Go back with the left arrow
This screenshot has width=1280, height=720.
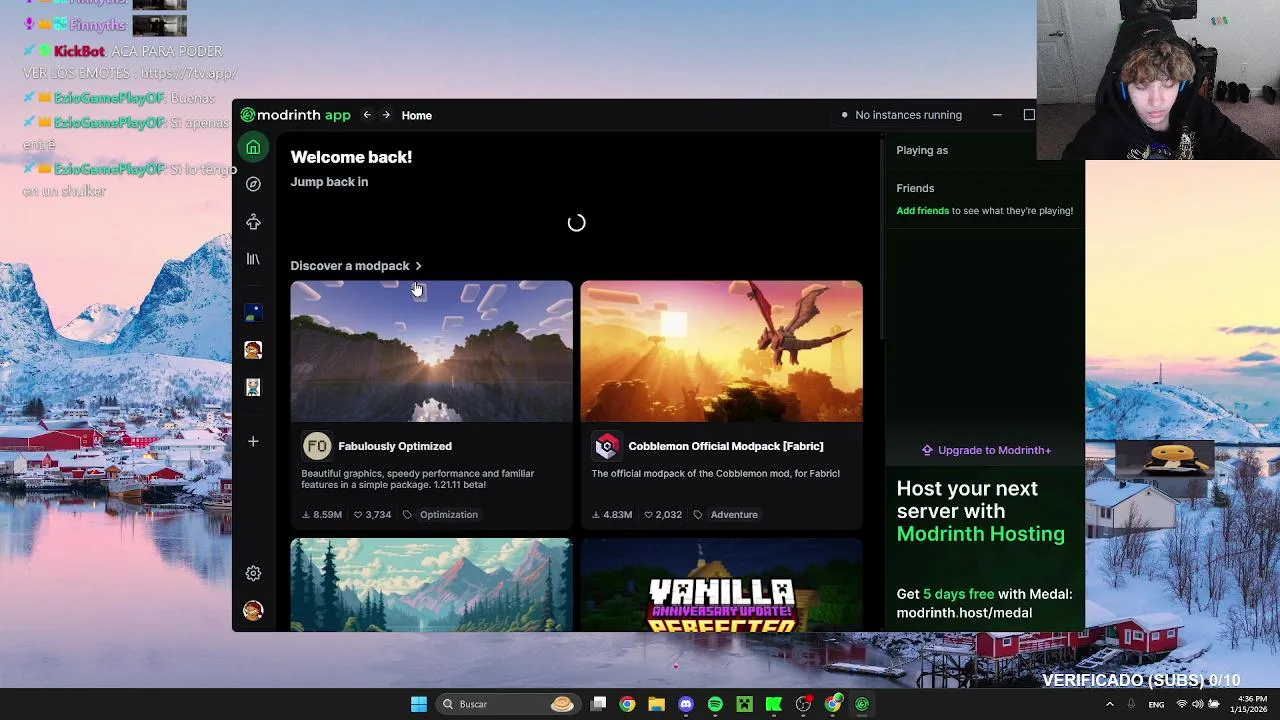[367, 115]
